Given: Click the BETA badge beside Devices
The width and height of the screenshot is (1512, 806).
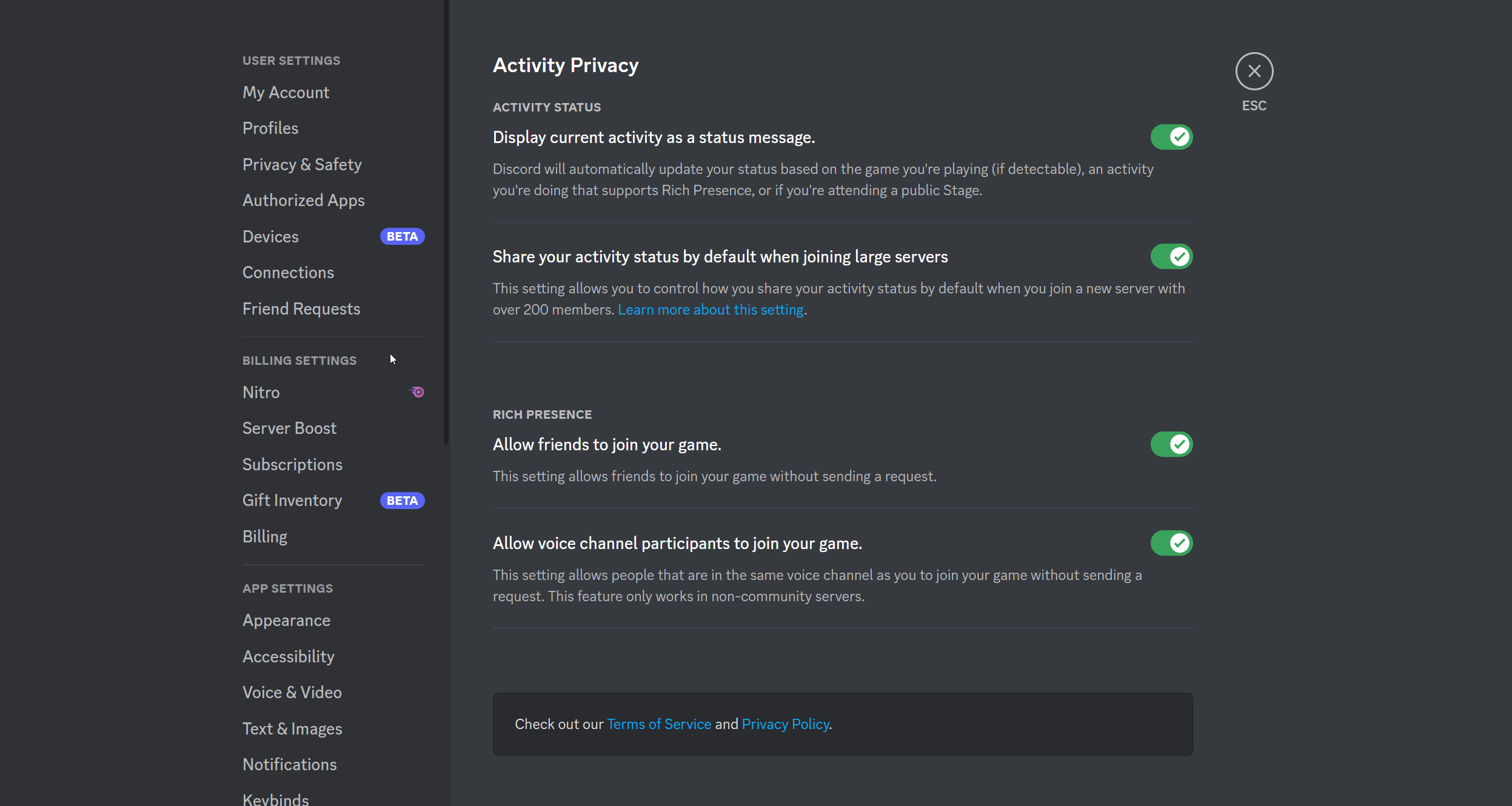Looking at the screenshot, I should 402,236.
